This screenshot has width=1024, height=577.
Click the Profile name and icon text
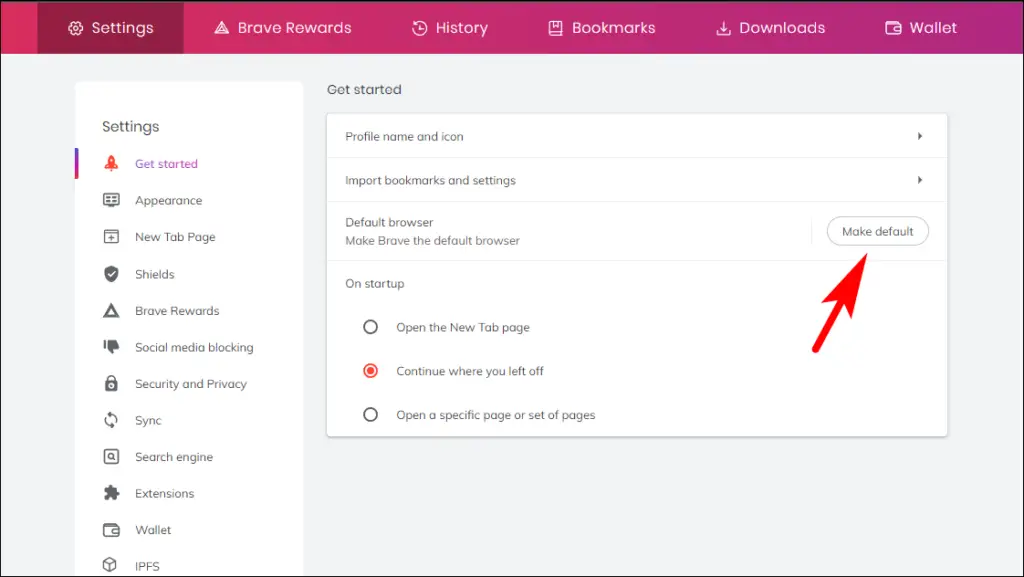pos(404,136)
